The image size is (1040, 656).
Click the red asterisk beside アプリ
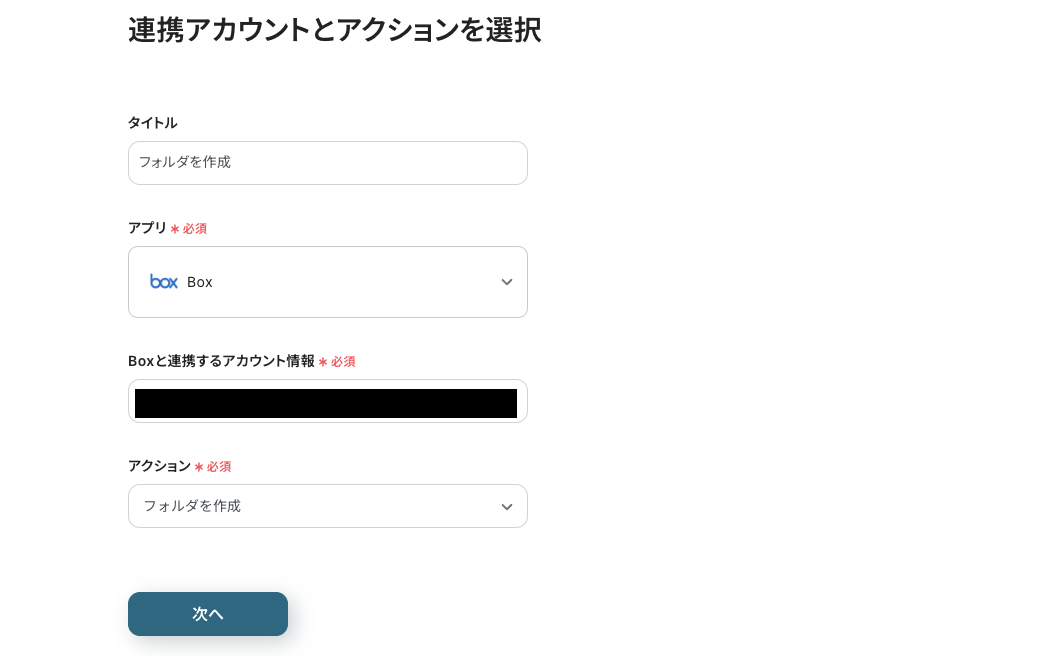tap(175, 229)
